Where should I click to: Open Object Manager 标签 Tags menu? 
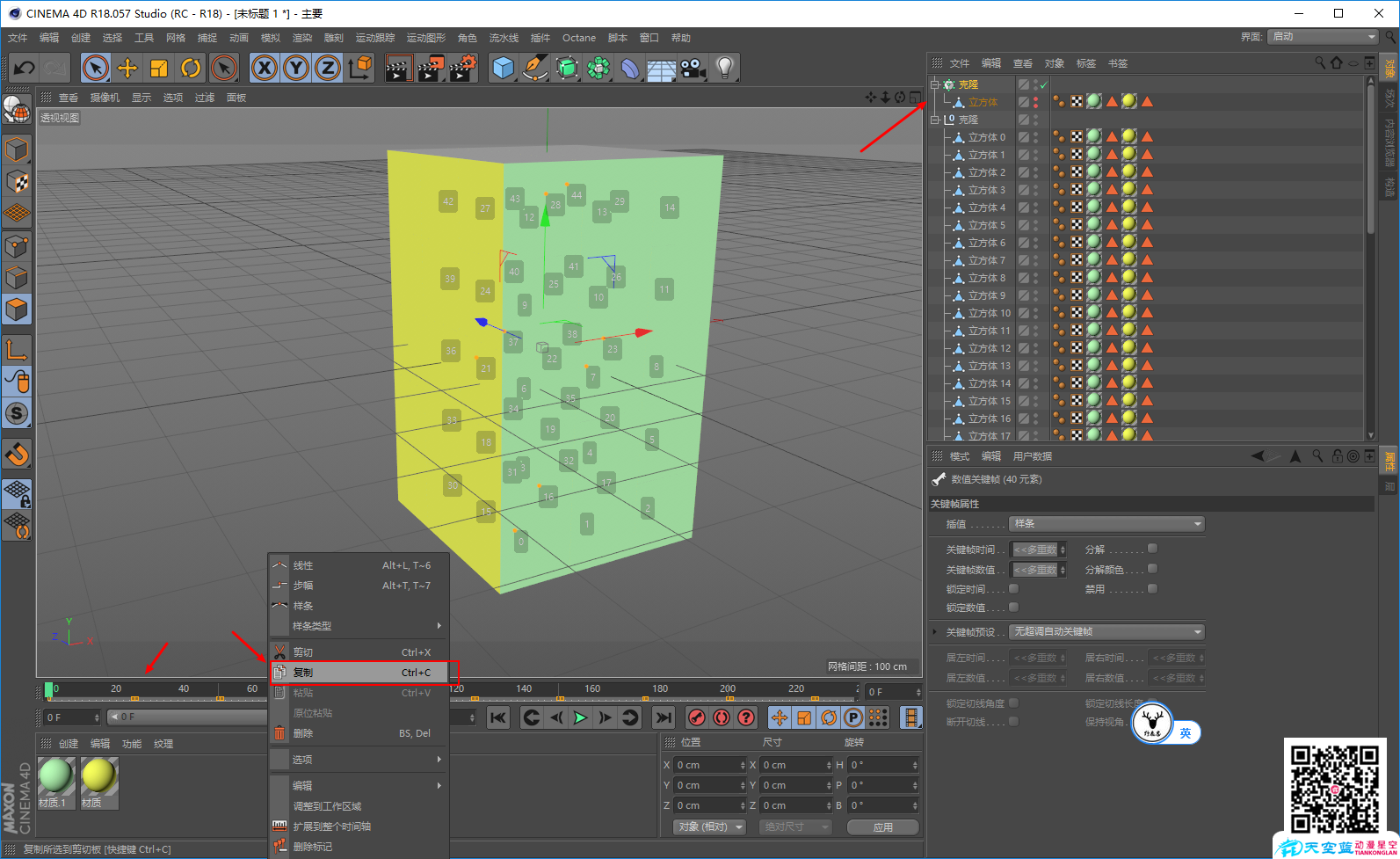click(1086, 63)
